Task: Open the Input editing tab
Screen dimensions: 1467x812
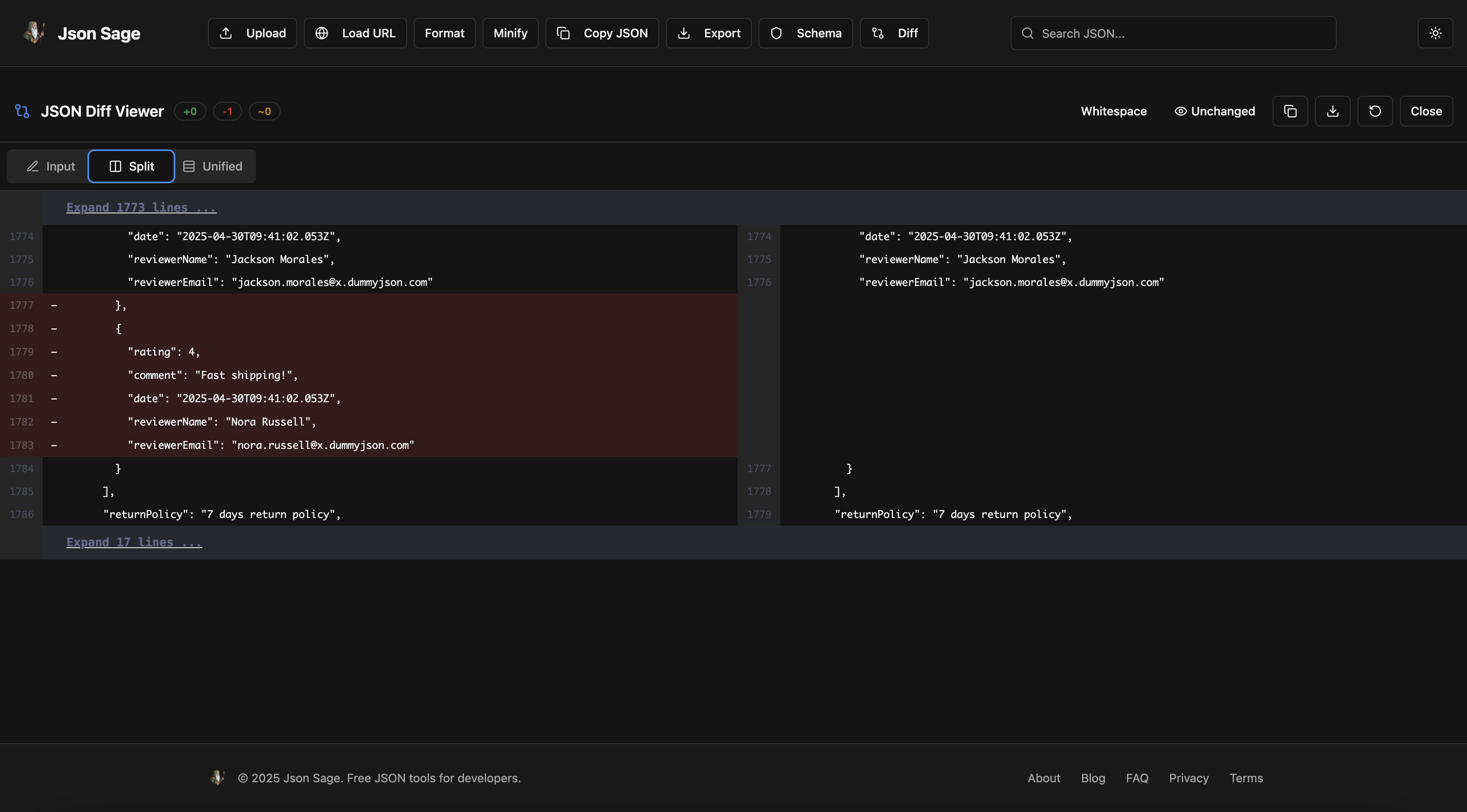Action: 50,166
